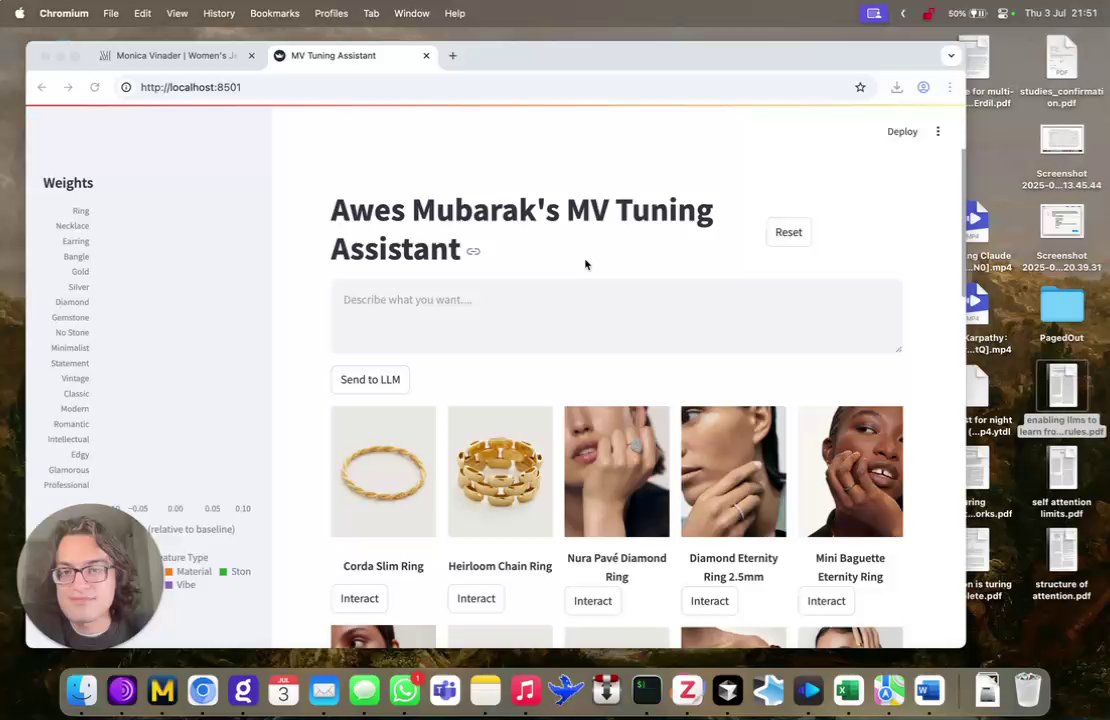Open Notes from the Dock
The height and width of the screenshot is (720, 1110).
pyautogui.click(x=486, y=690)
